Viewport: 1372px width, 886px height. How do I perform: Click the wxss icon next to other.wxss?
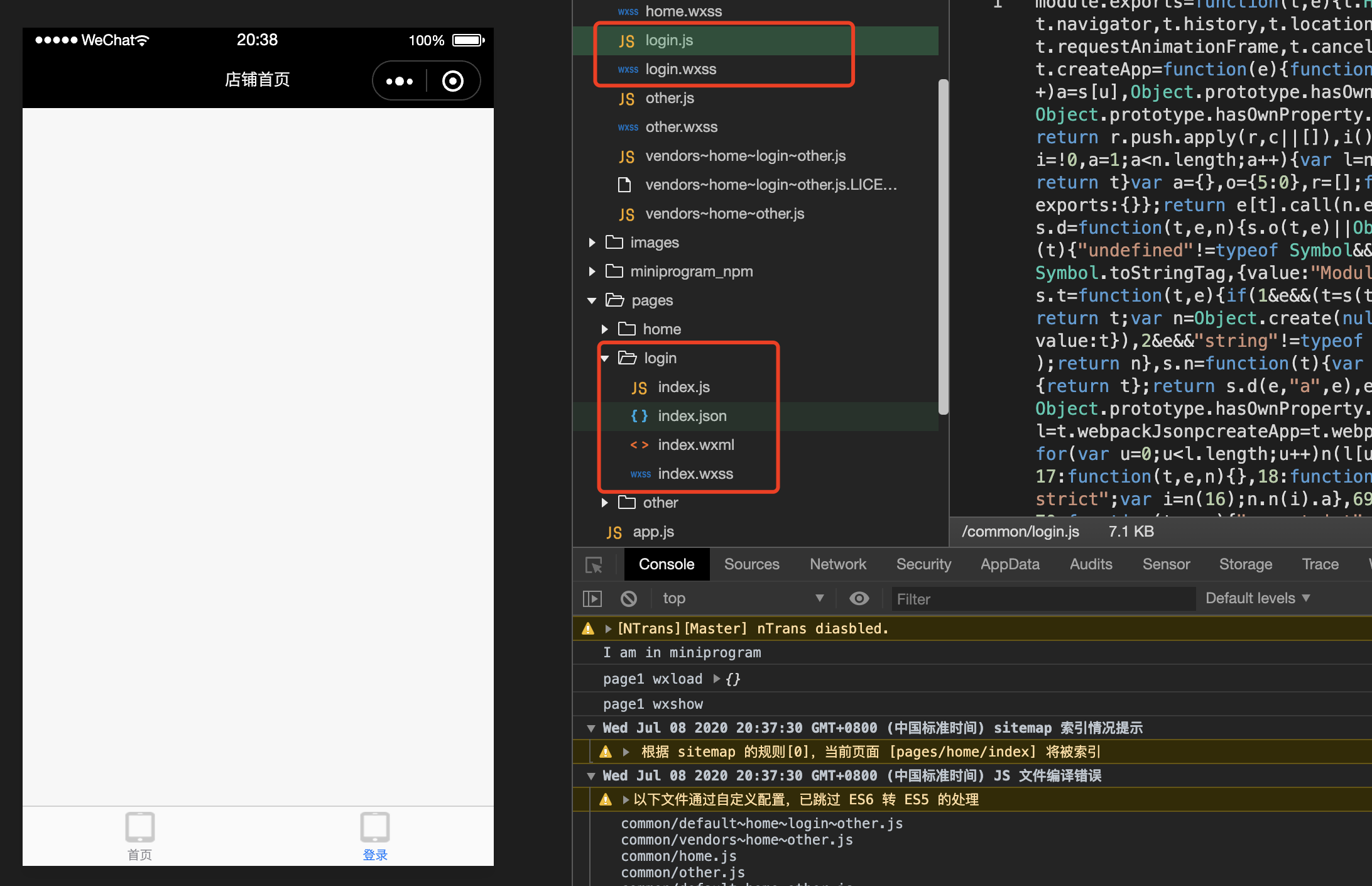click(x=628, y=127)
